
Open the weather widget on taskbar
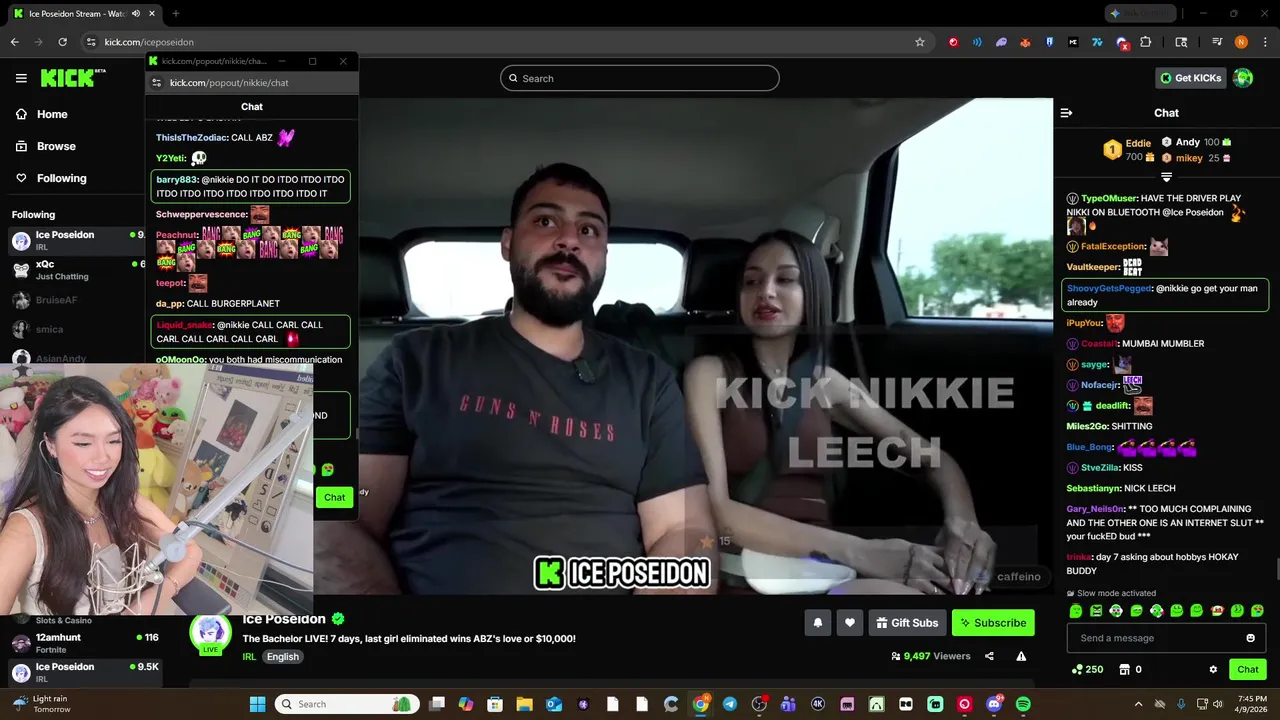[40, 704]
